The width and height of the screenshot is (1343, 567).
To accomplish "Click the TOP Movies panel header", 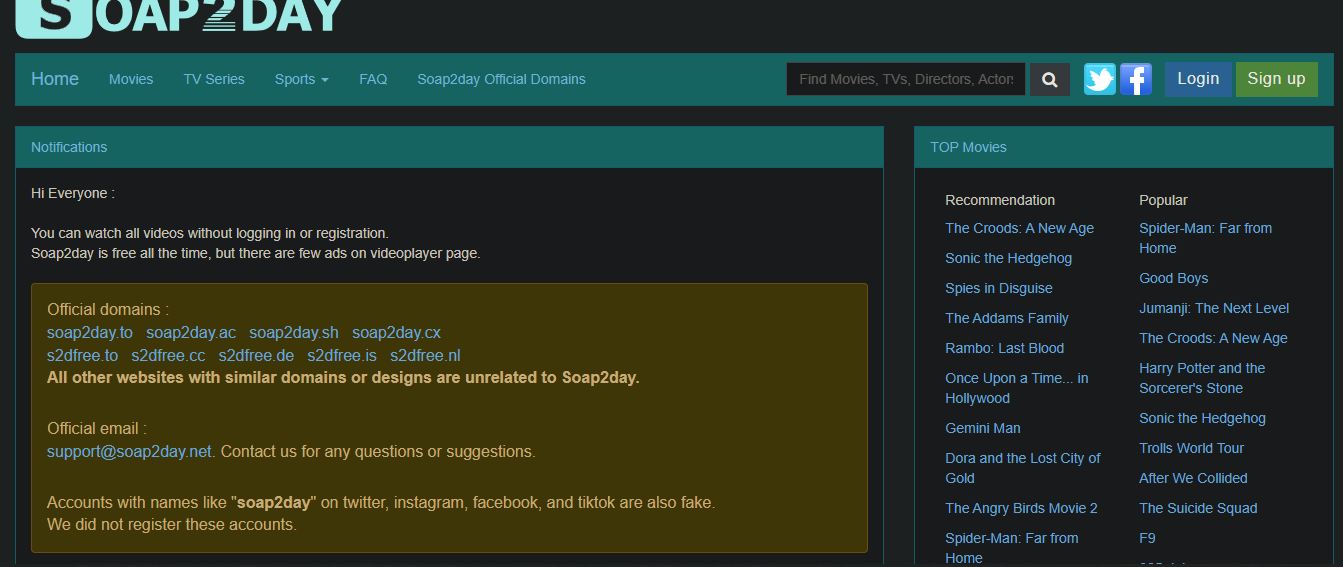I will coord(1124,147).
